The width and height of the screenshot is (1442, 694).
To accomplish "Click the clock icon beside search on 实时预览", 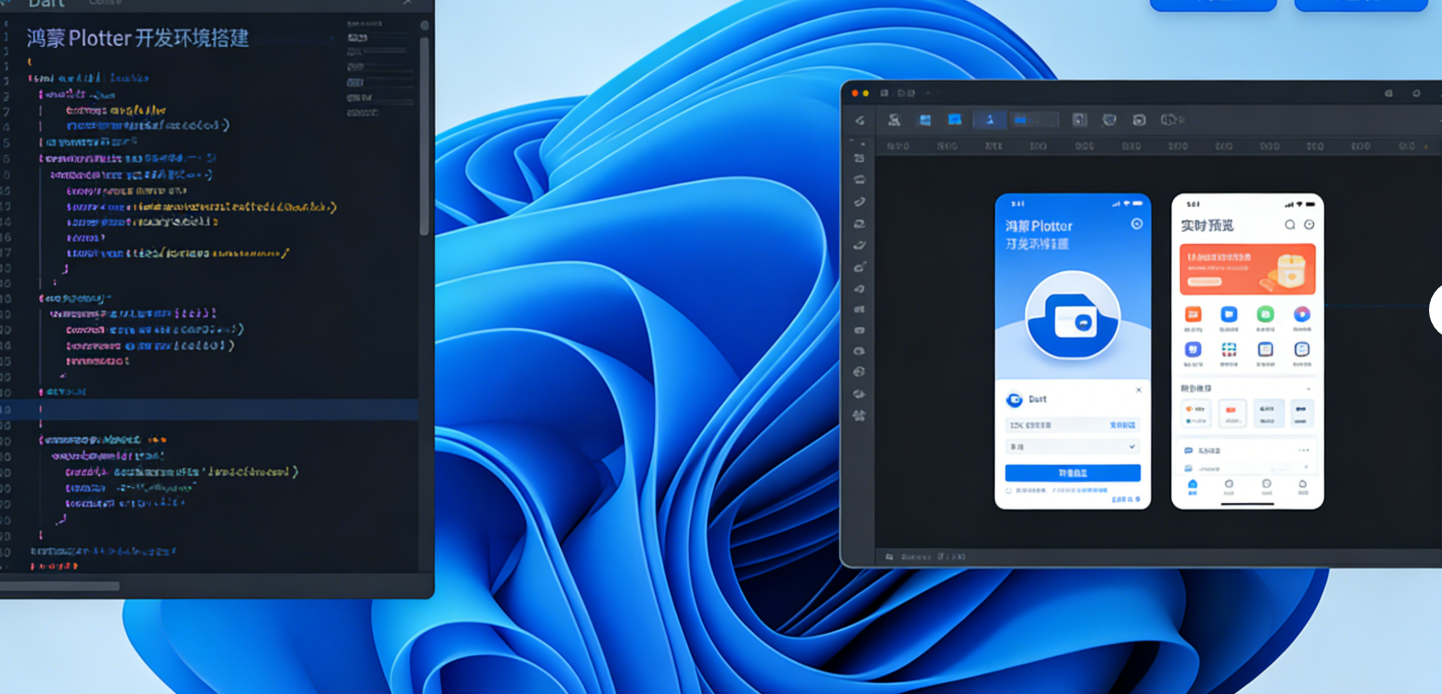I will tap(1309, 225).
